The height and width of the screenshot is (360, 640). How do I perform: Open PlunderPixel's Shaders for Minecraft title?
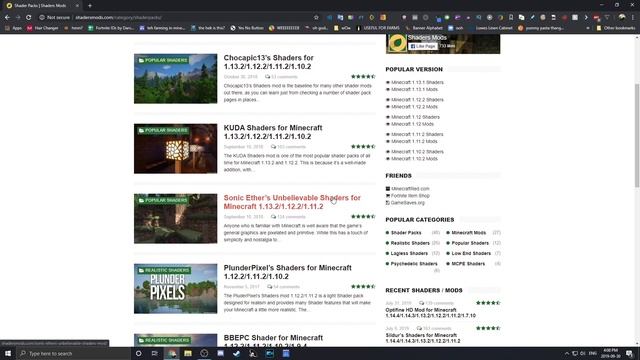tap(287, 272)
